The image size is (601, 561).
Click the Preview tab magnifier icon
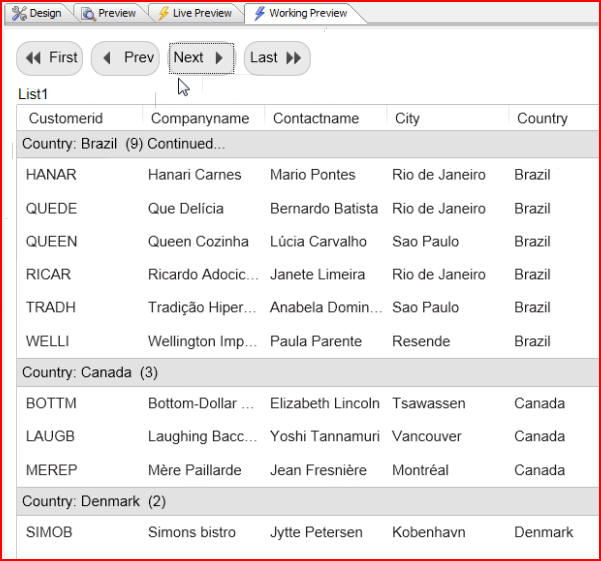click(x=88, y=14)
